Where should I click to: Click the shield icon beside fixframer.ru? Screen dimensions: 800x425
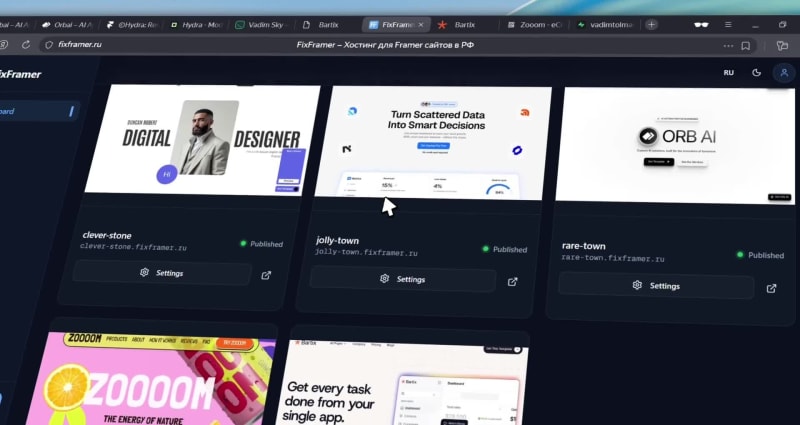click(x=49, y=45)
